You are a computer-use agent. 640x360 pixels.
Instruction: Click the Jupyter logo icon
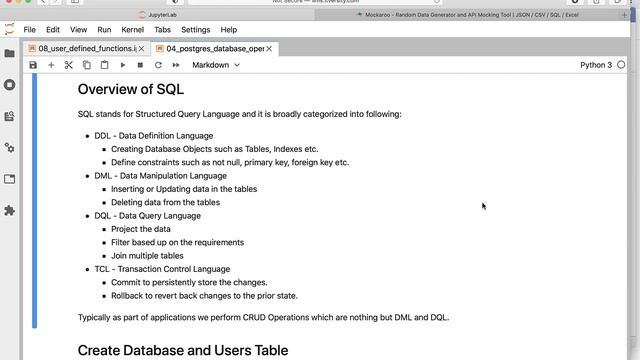[9, 29]
